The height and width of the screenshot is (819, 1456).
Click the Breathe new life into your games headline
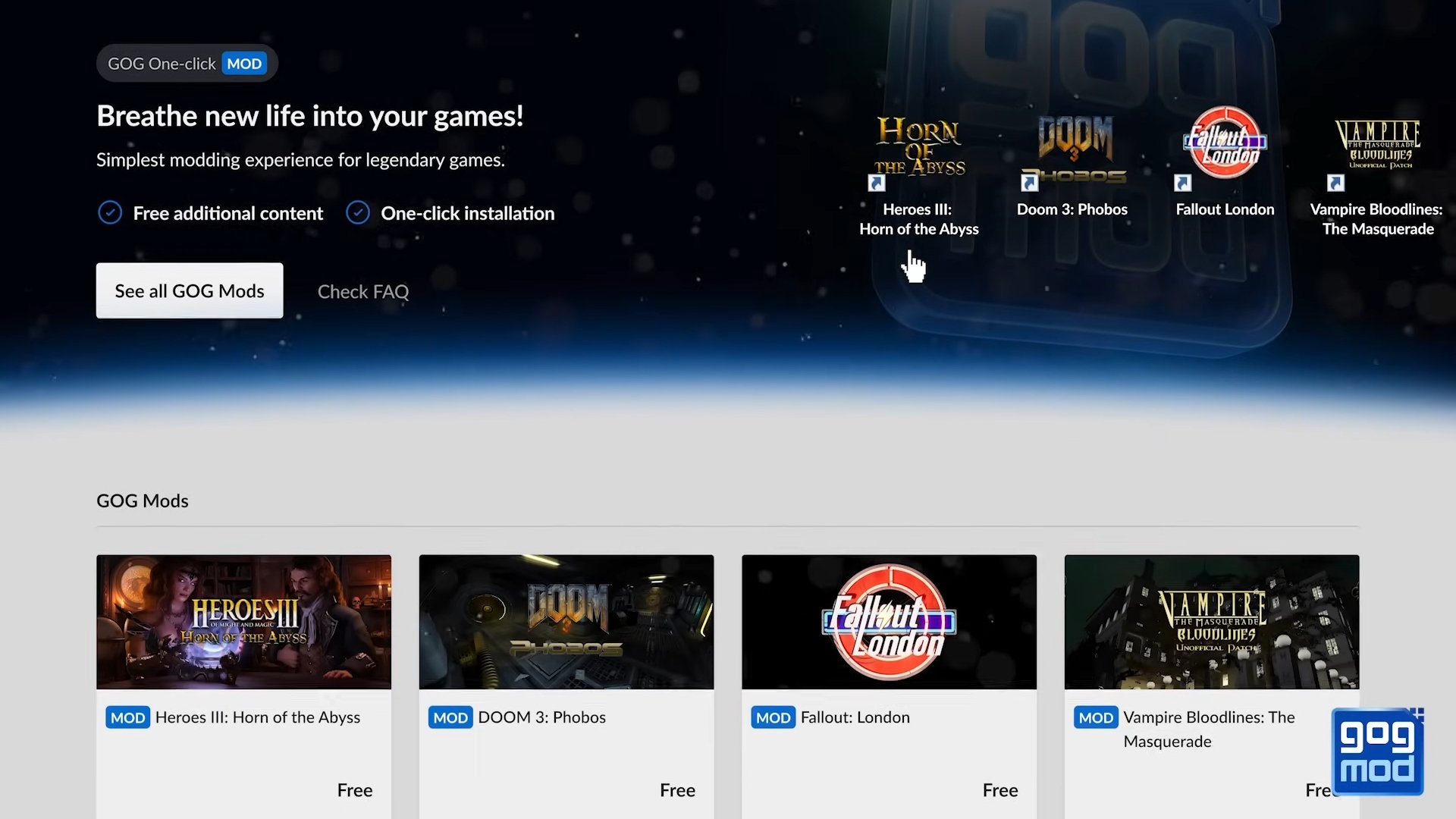point(310,116)
